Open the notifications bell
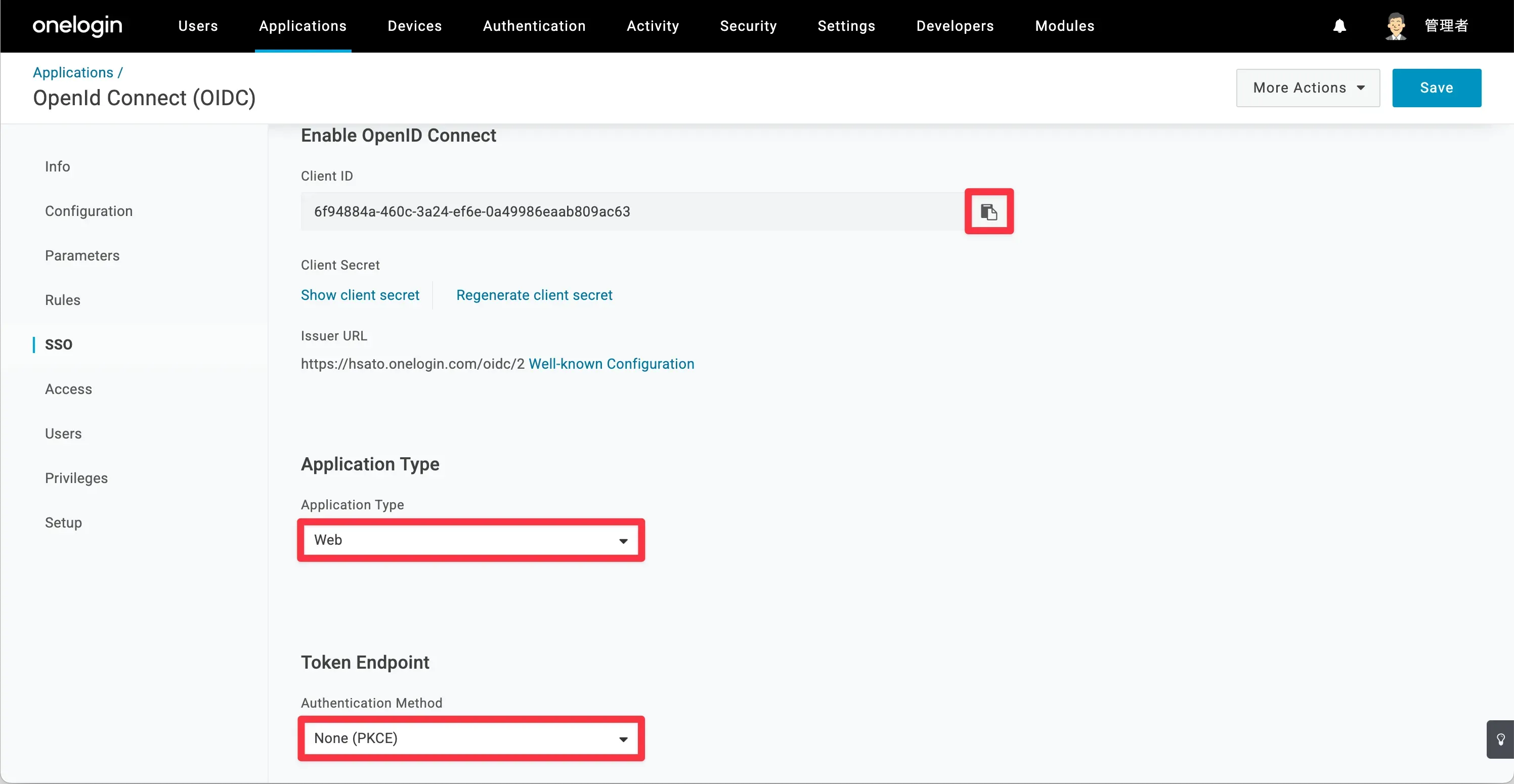The height and width of the screenshot is (784, 1514). click(x=1339, y=26)
